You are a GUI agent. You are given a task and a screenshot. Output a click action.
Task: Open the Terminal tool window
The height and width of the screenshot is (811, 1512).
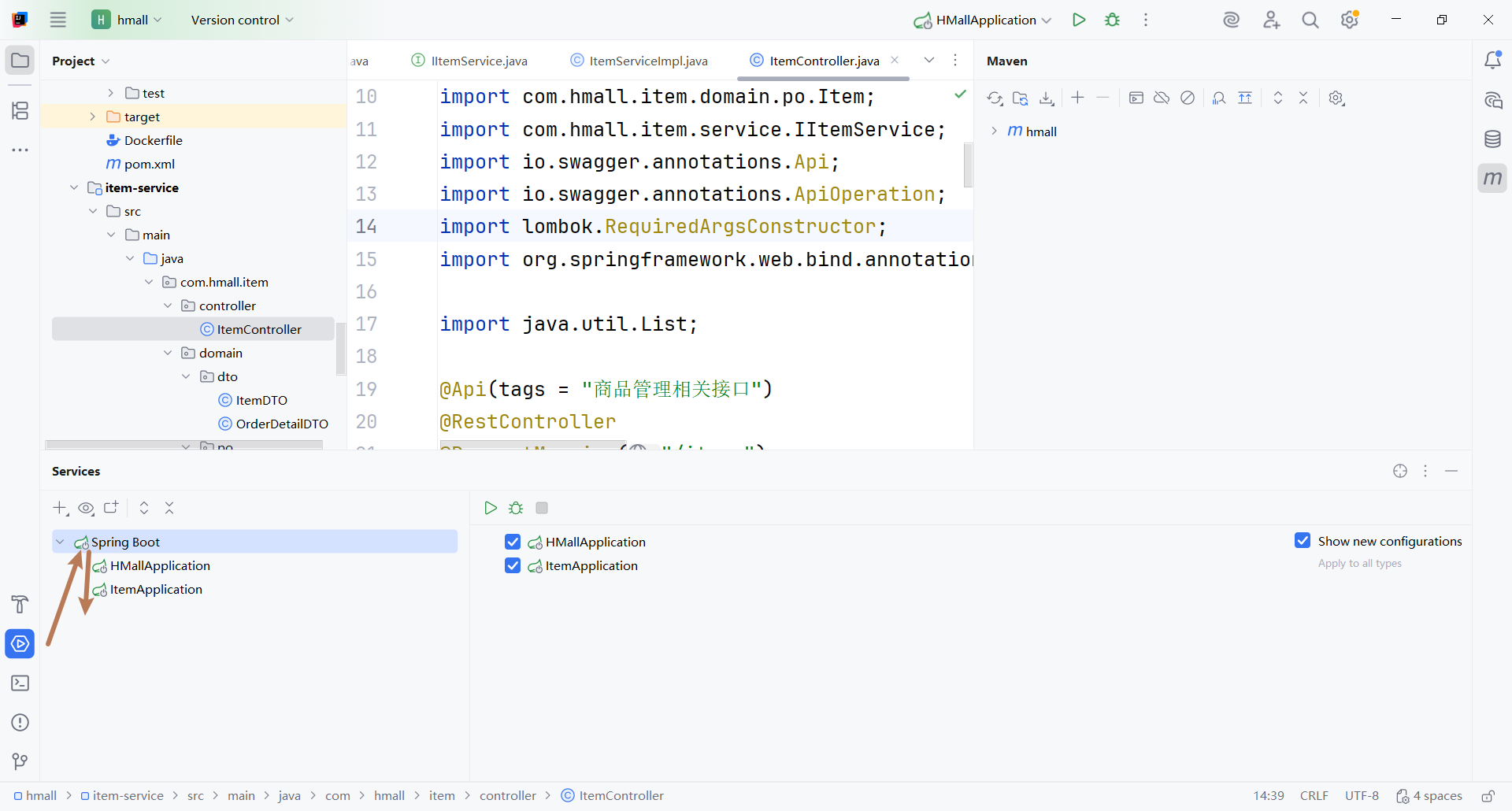tap(20, 683)
